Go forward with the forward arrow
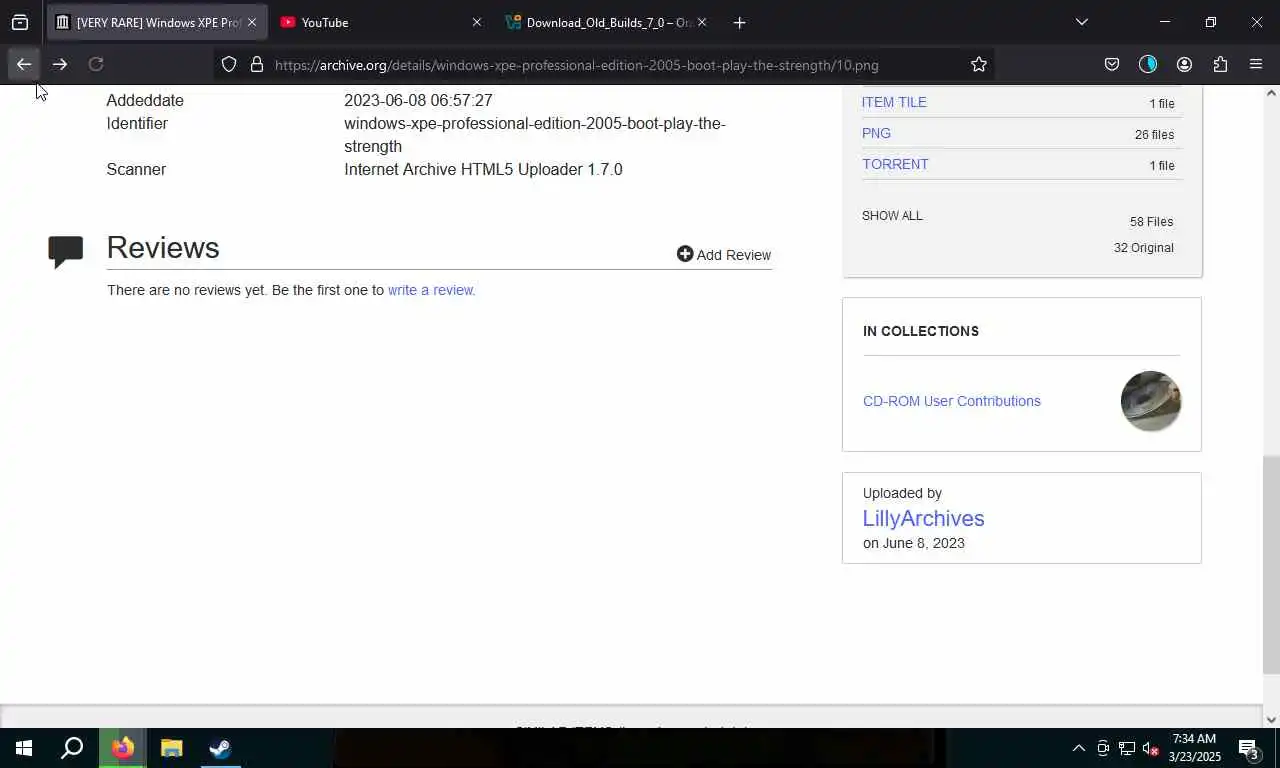Screen dimensions: 1280x768 (60, 64)
